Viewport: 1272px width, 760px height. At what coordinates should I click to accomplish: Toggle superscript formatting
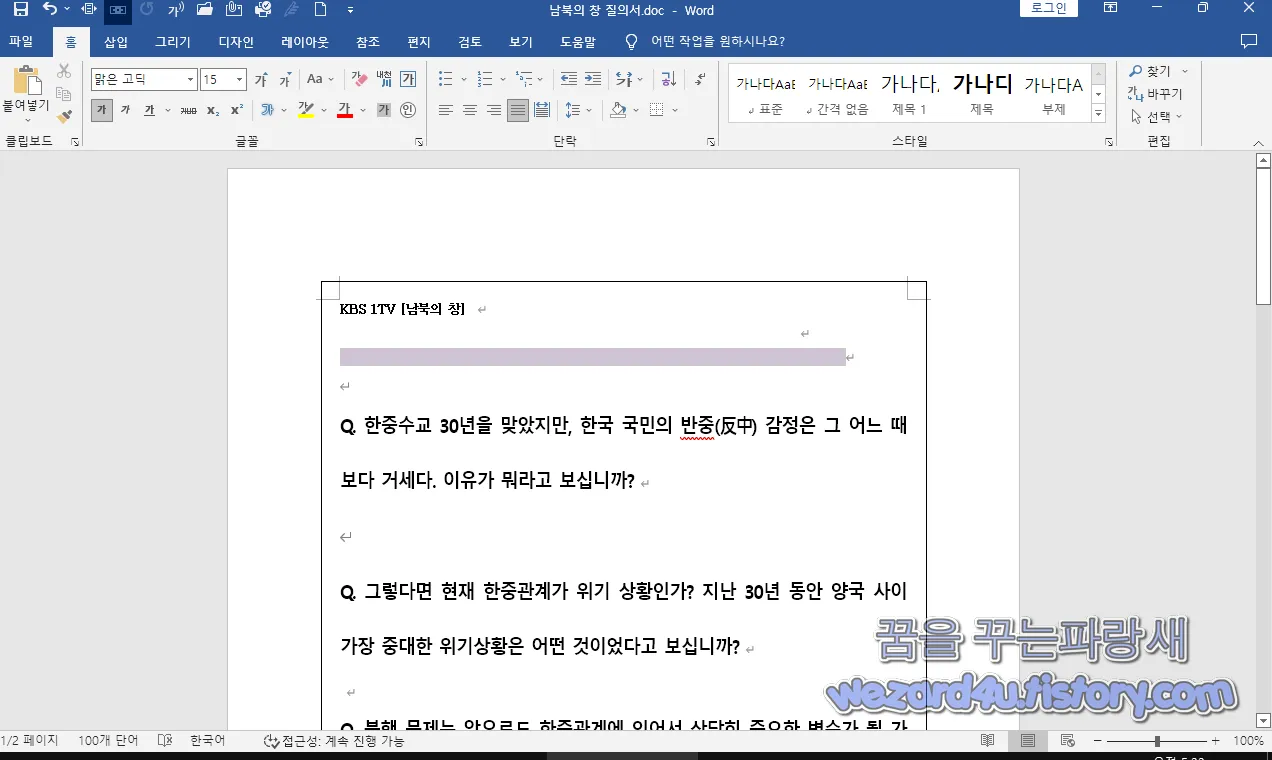(x=237, y=110)
